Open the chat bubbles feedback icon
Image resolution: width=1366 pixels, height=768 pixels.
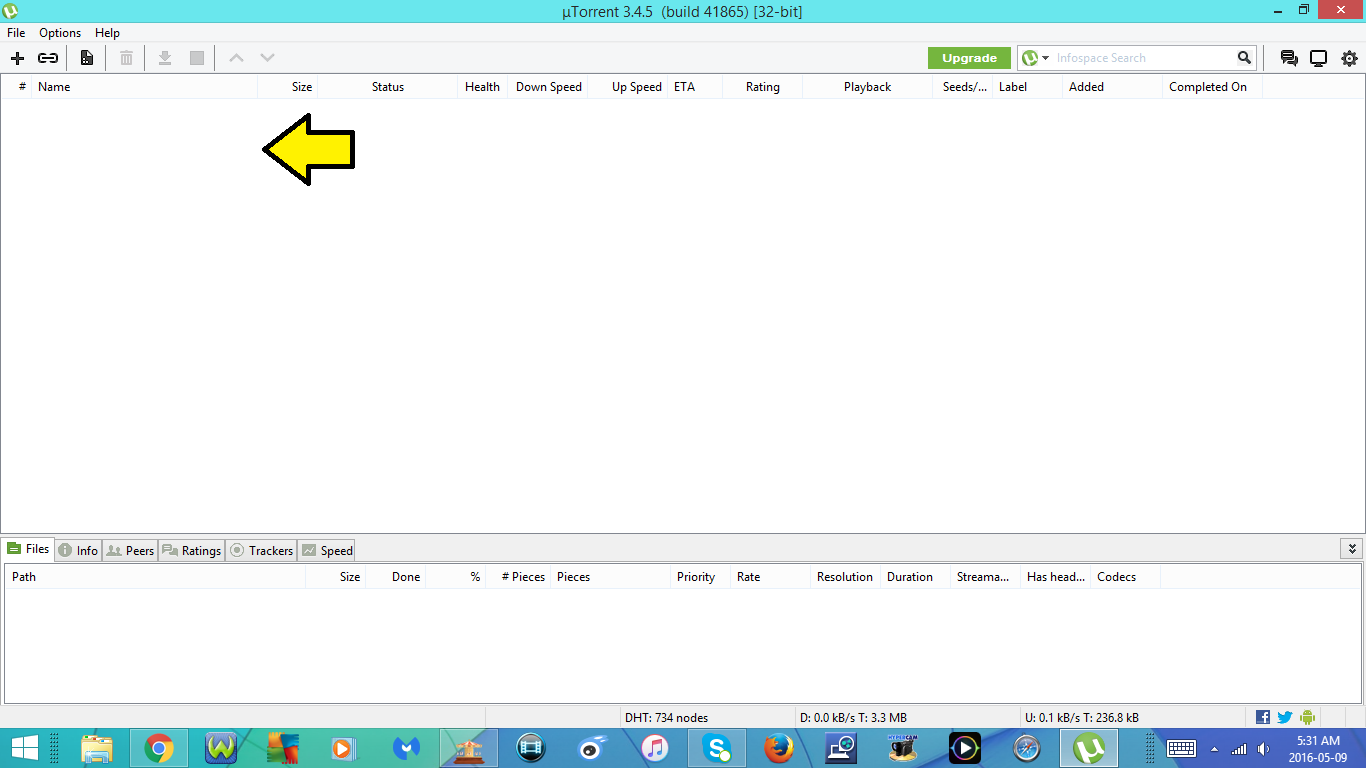[1289, 58]
